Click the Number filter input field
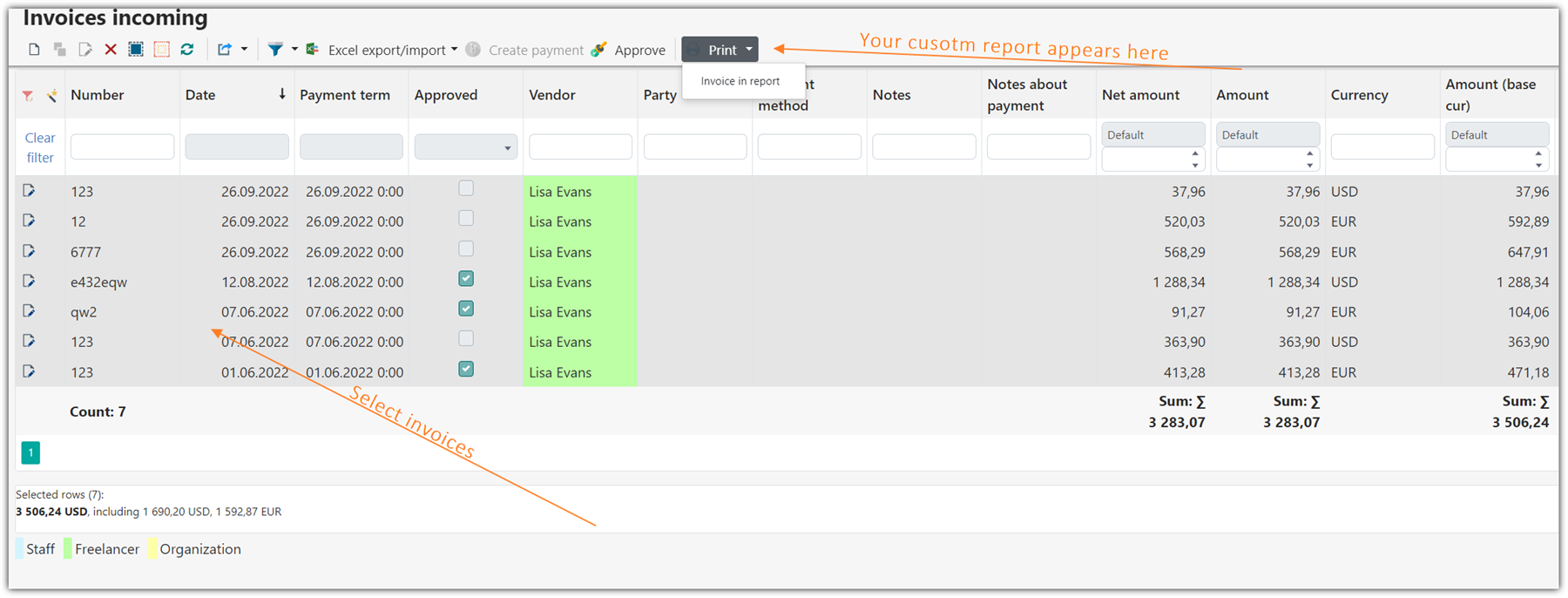The image size is (1568, 598). (122, 146)
